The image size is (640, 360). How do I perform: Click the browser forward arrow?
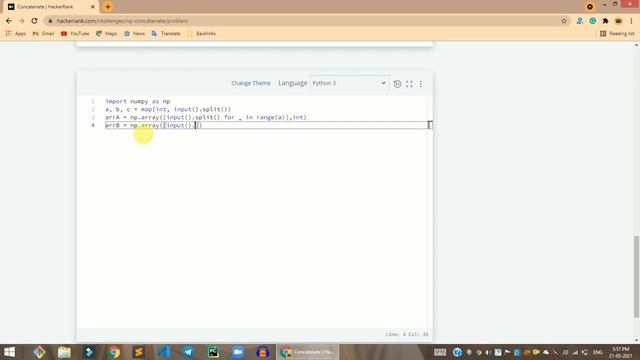coord(22,21)
